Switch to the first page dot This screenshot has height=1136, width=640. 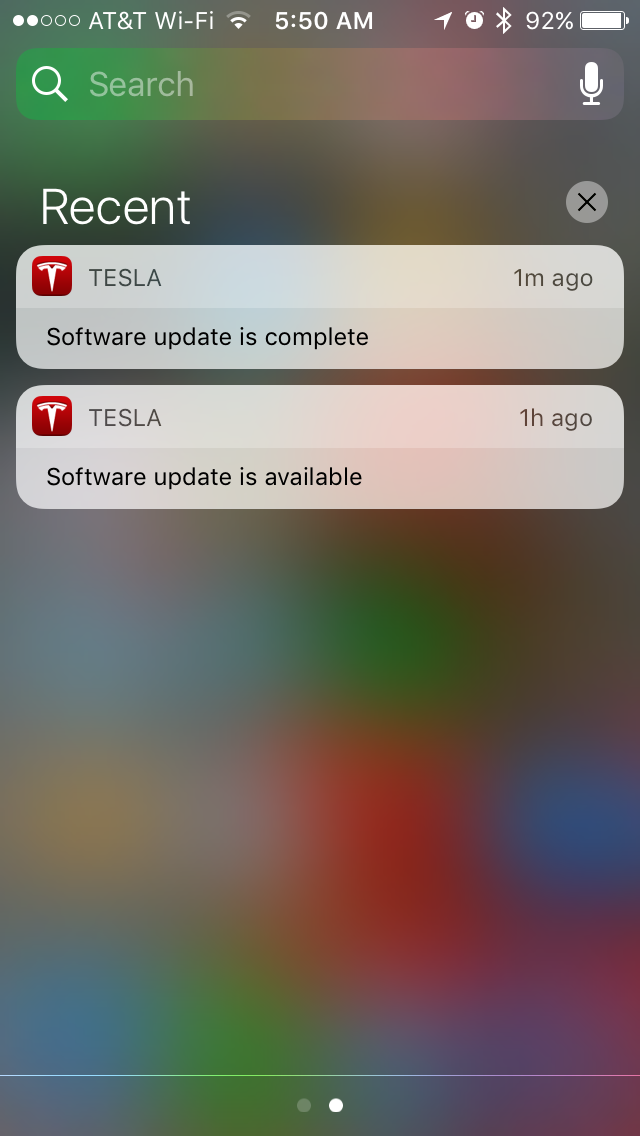(x=304, y=1105)
